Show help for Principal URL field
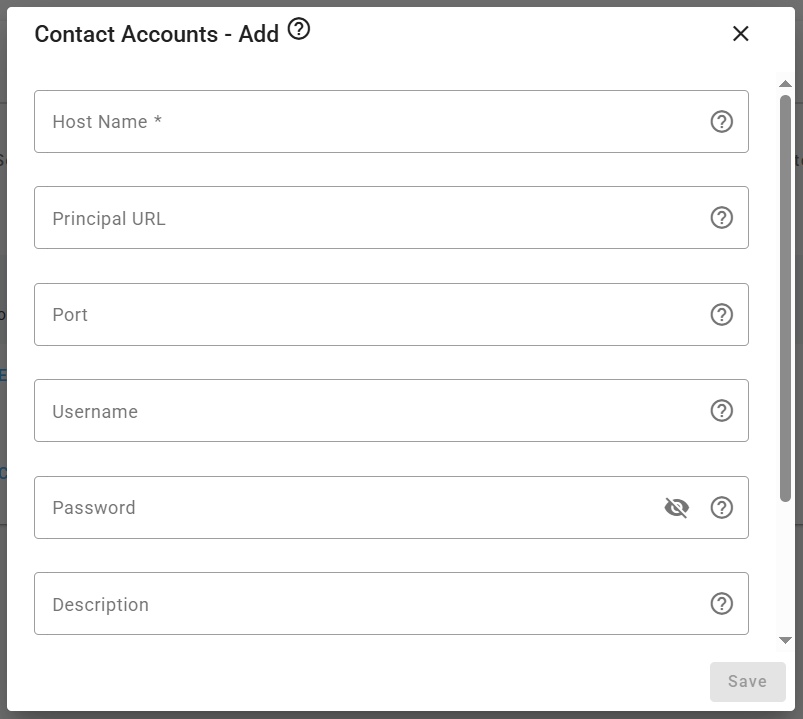803x719 pixels. coord(722,218)
